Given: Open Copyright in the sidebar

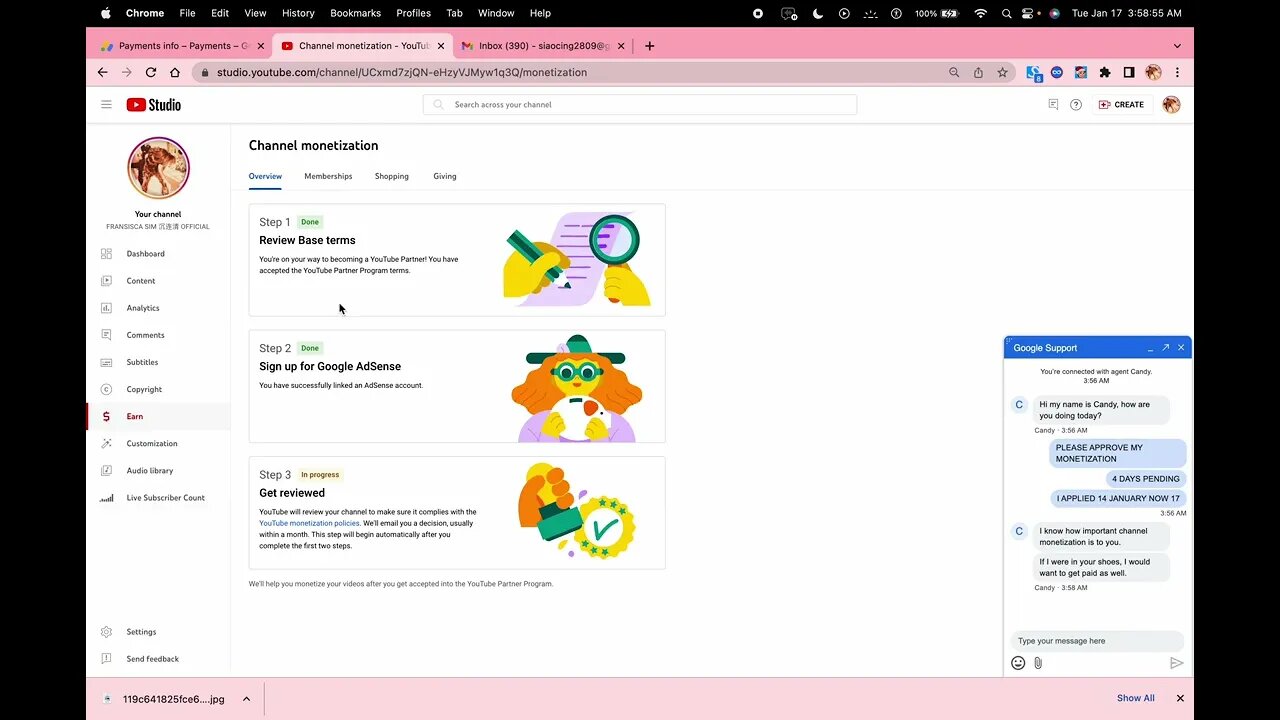Looking at the screenshot, I should (x=144, y=389).
